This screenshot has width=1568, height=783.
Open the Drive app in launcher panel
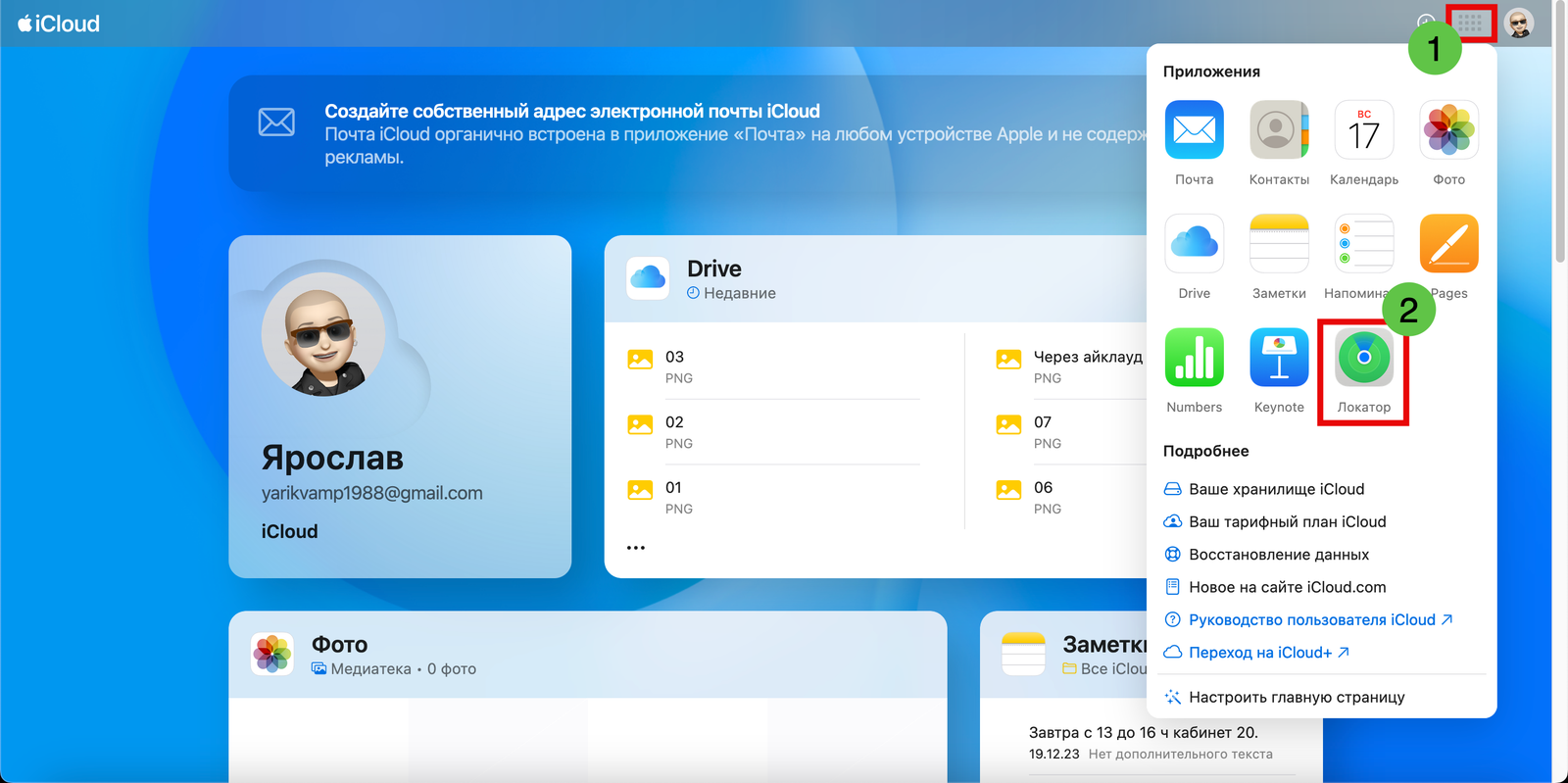[x=1194, y=243]
